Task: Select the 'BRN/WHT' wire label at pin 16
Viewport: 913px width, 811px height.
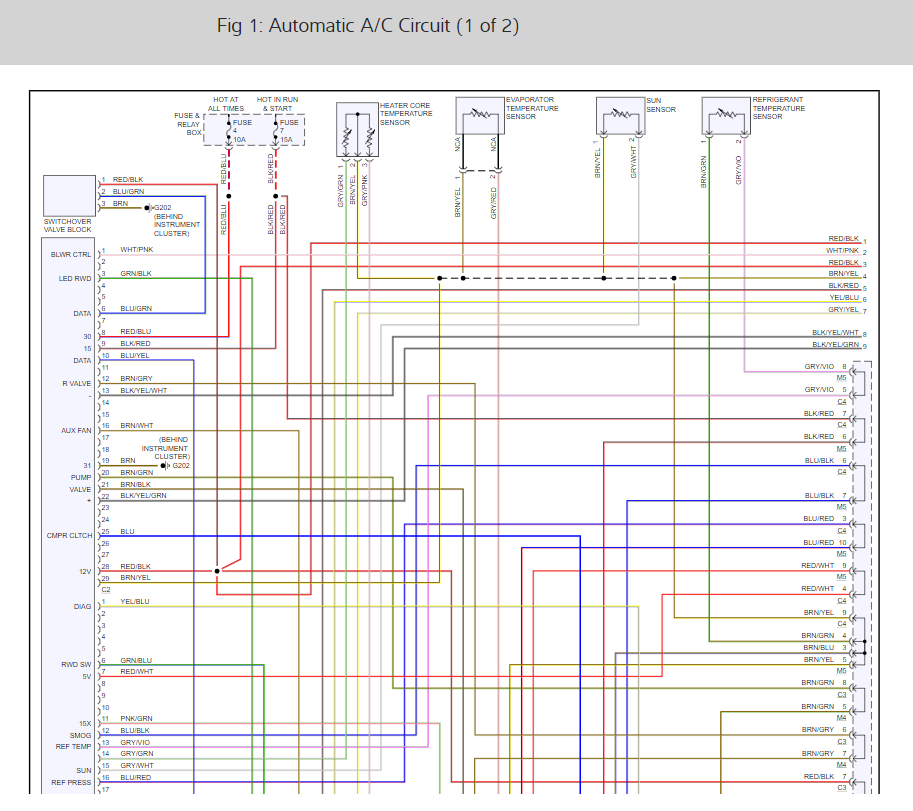Action: pos(137,426)
